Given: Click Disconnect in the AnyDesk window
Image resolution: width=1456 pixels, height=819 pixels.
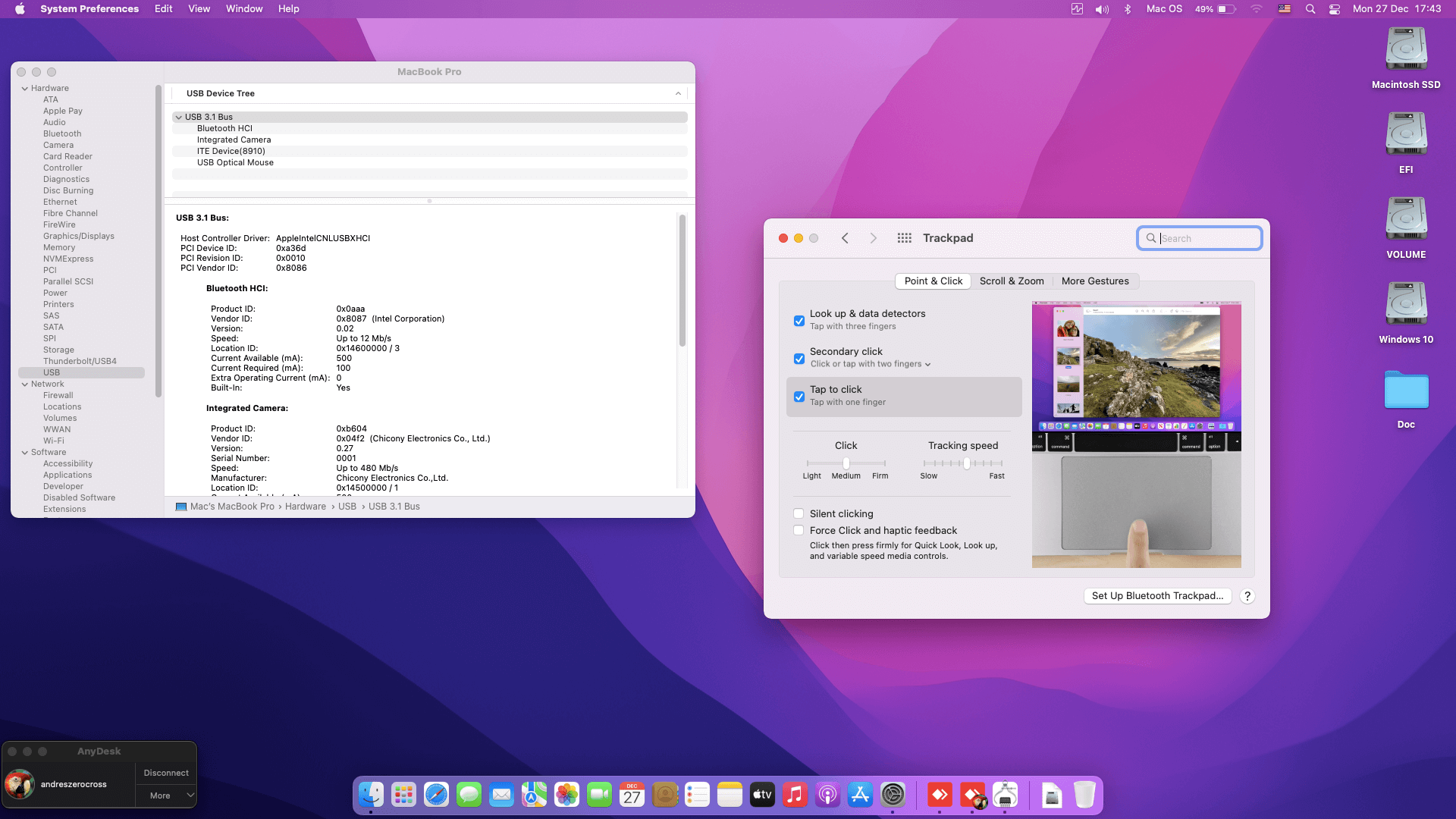Looking at the screenshot, I should pyautogui.click(x=165, y=773).
